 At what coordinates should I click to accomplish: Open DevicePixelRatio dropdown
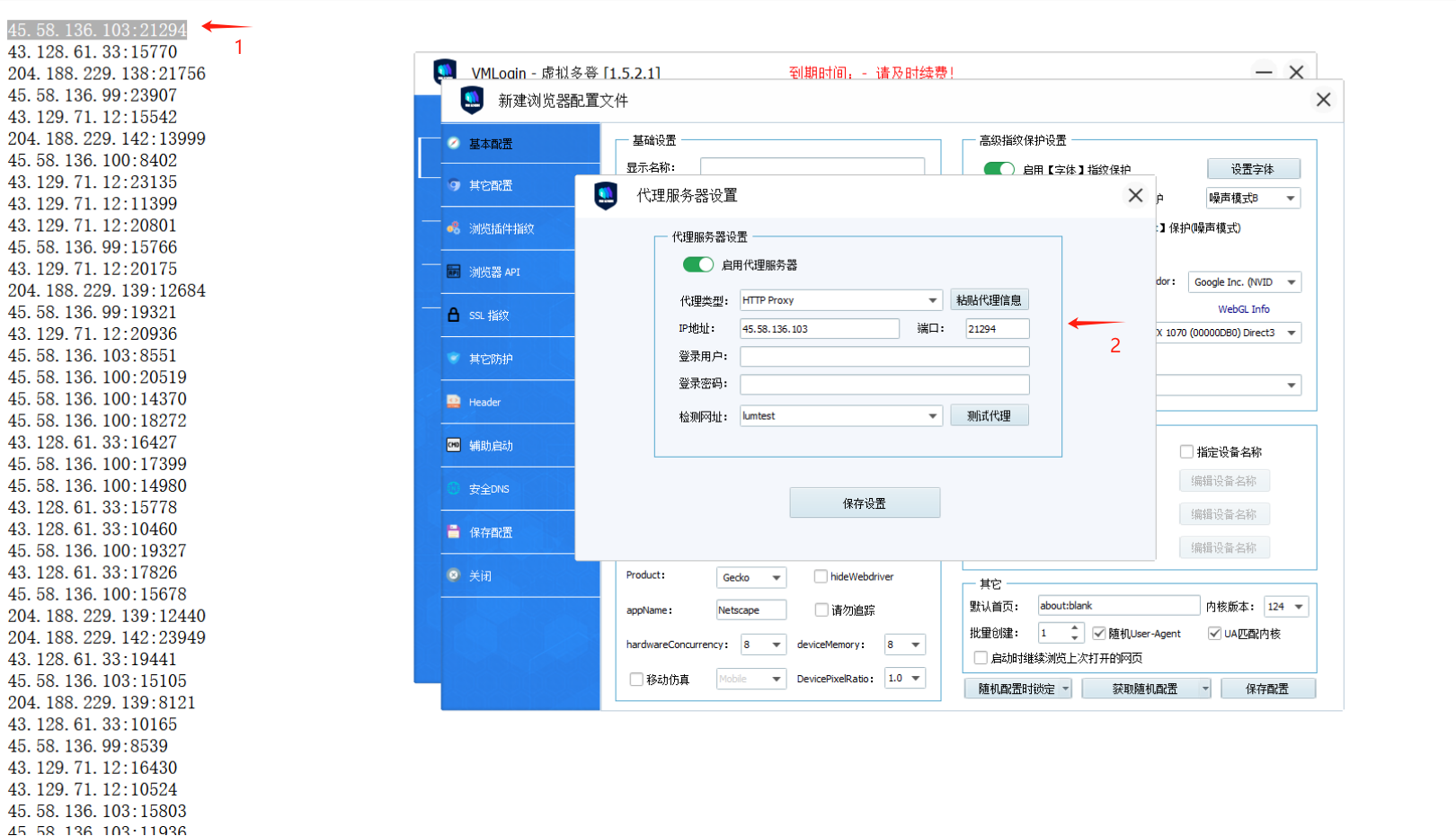point(904,678)
